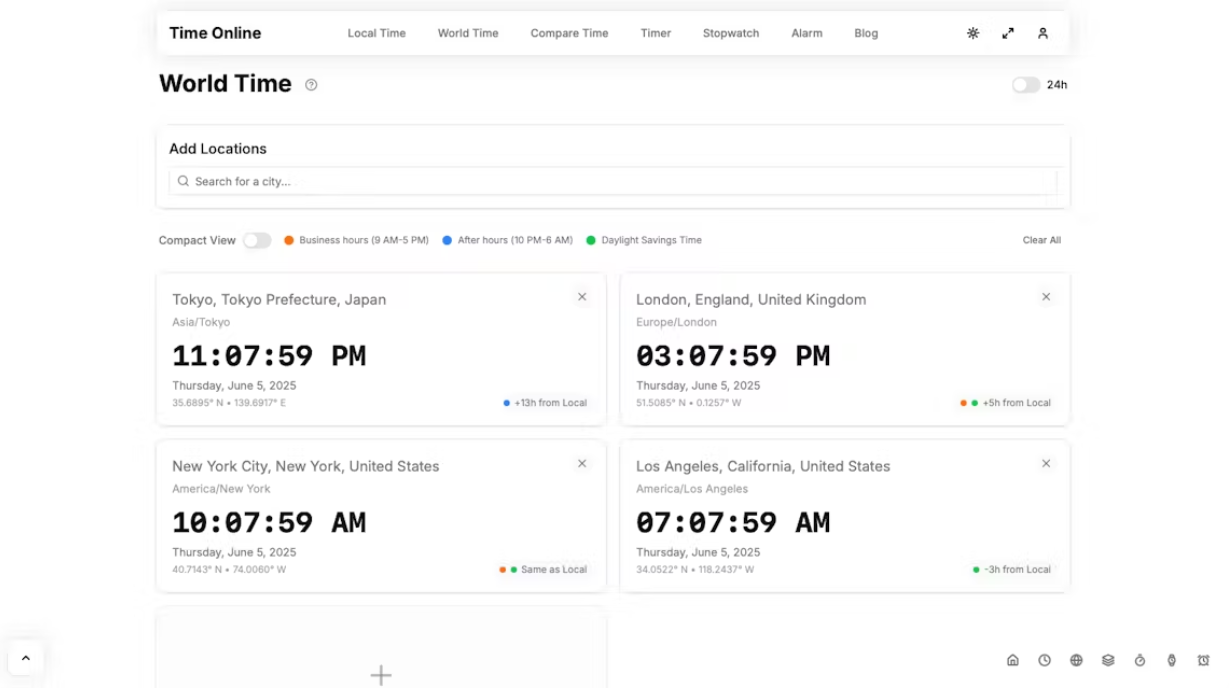Remove the Los Angeles card
Viewport: 1229px width, 688px height.
click(x=1046, y=464)
